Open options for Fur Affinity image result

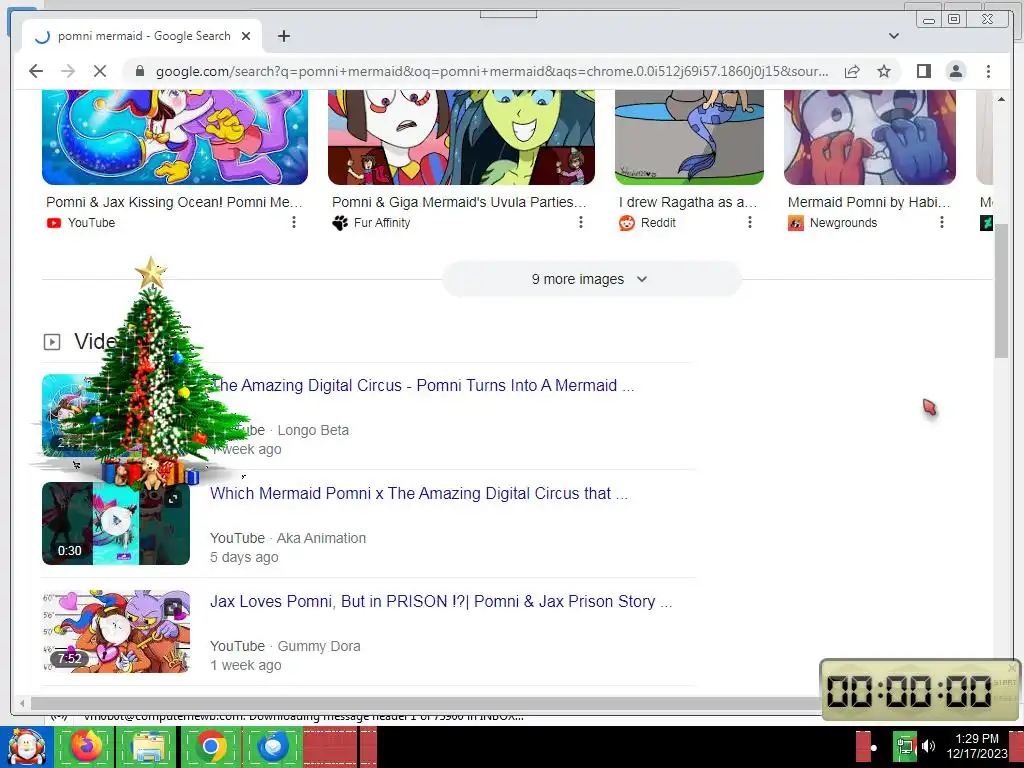581,223
